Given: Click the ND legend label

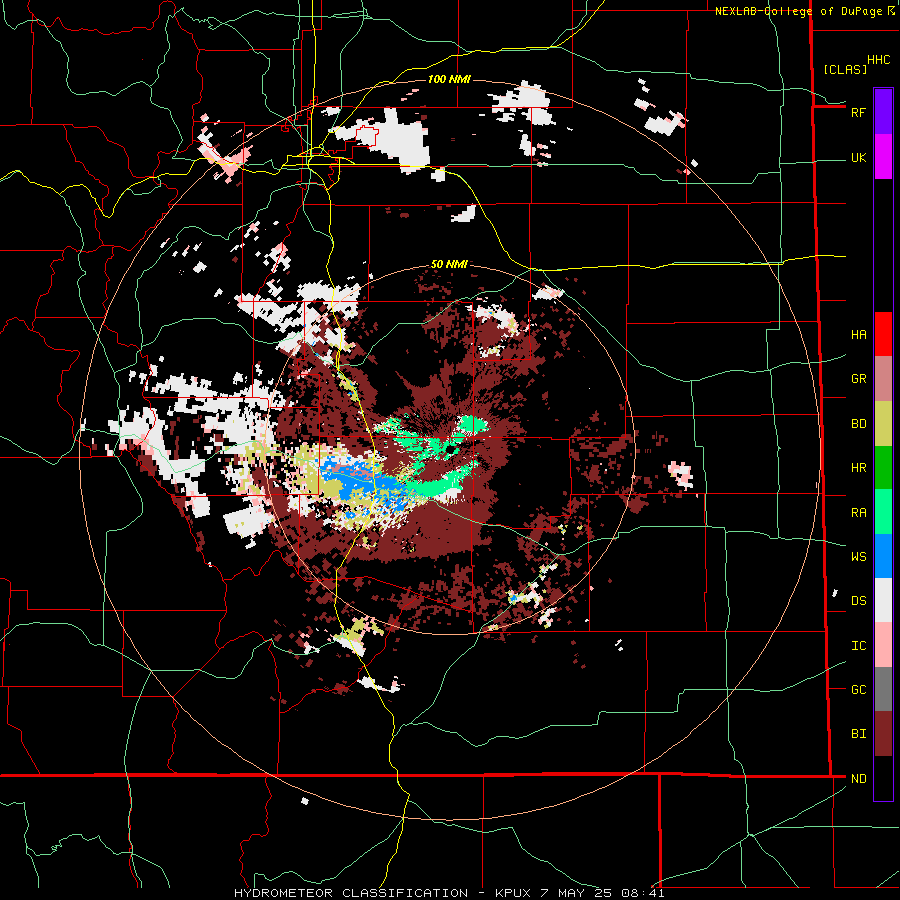Looking at the screenshot, I should tap(858, 779).
